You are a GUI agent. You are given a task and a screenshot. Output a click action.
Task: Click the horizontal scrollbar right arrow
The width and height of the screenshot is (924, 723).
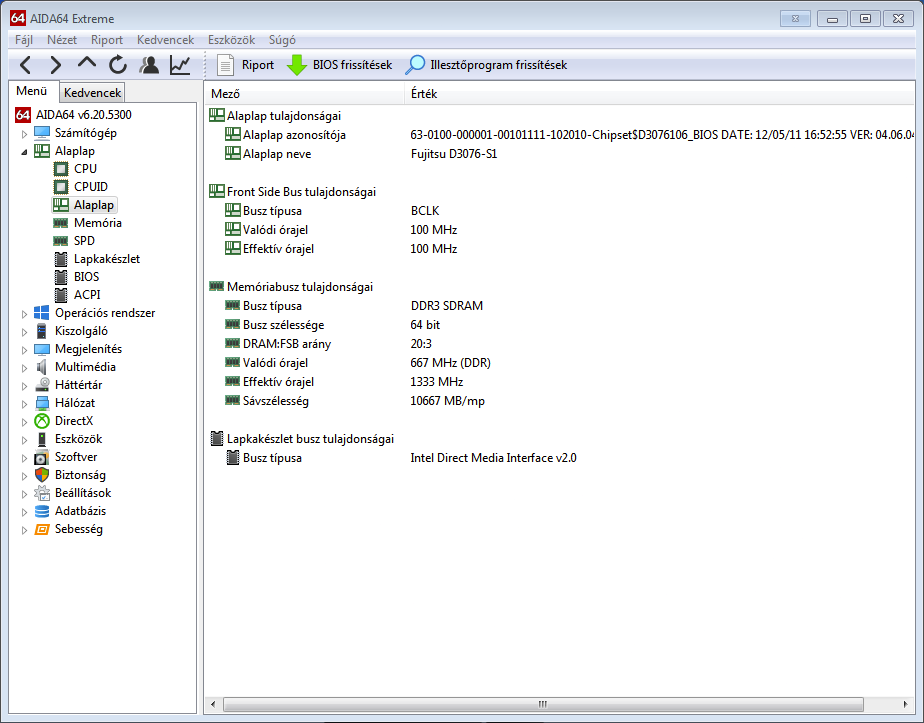[x=906, y=704]
